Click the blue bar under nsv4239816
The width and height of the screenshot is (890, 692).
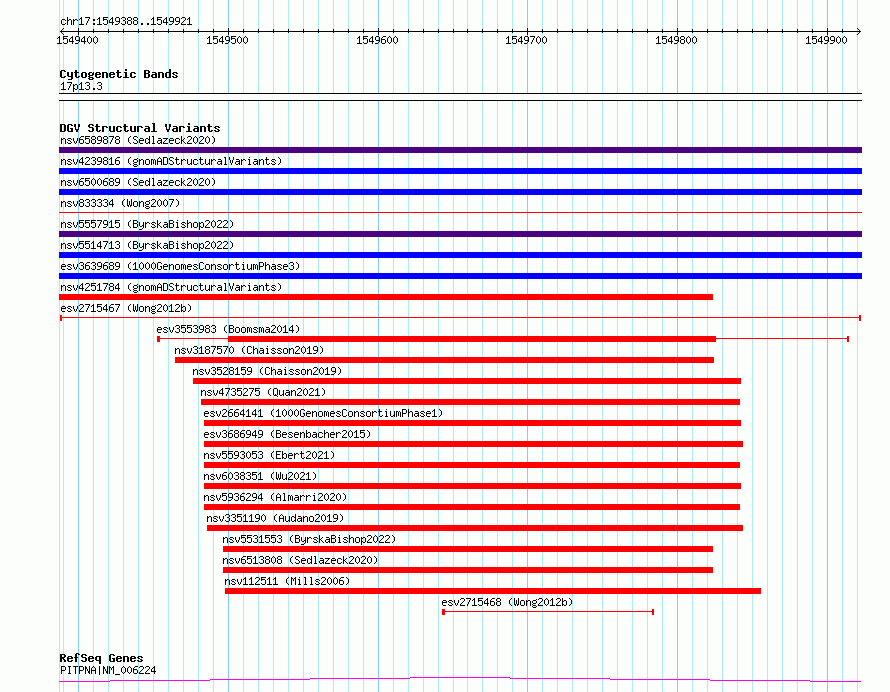click(460, 171)
